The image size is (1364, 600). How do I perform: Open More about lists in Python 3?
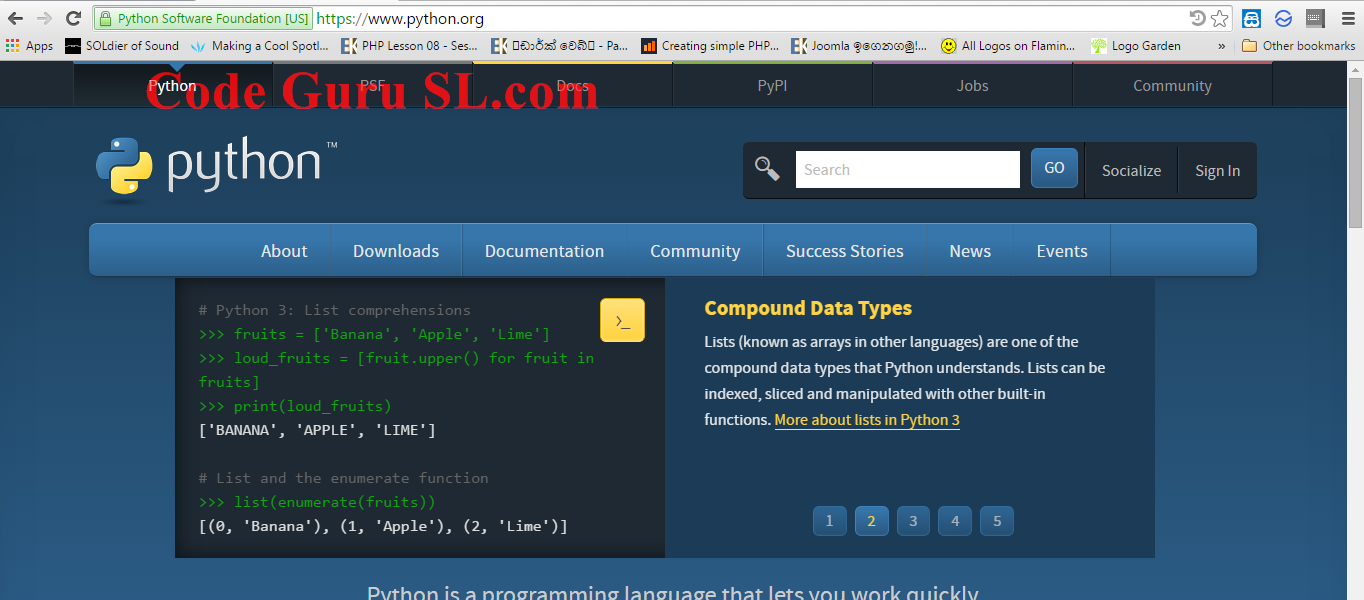pyautogui.click(x=866, y=419)
